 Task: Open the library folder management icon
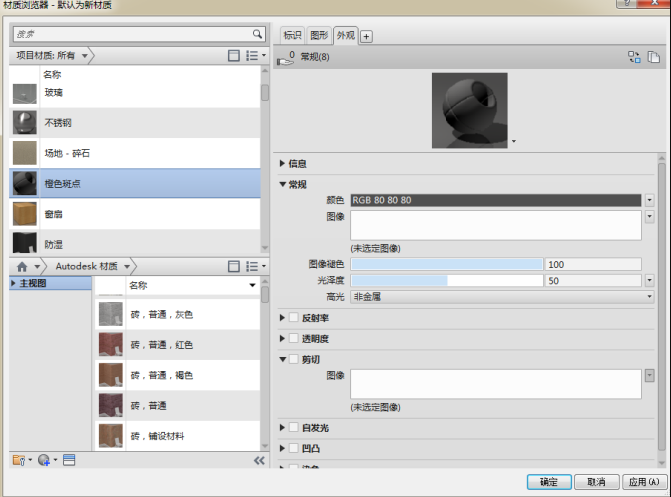click(22, 461)
